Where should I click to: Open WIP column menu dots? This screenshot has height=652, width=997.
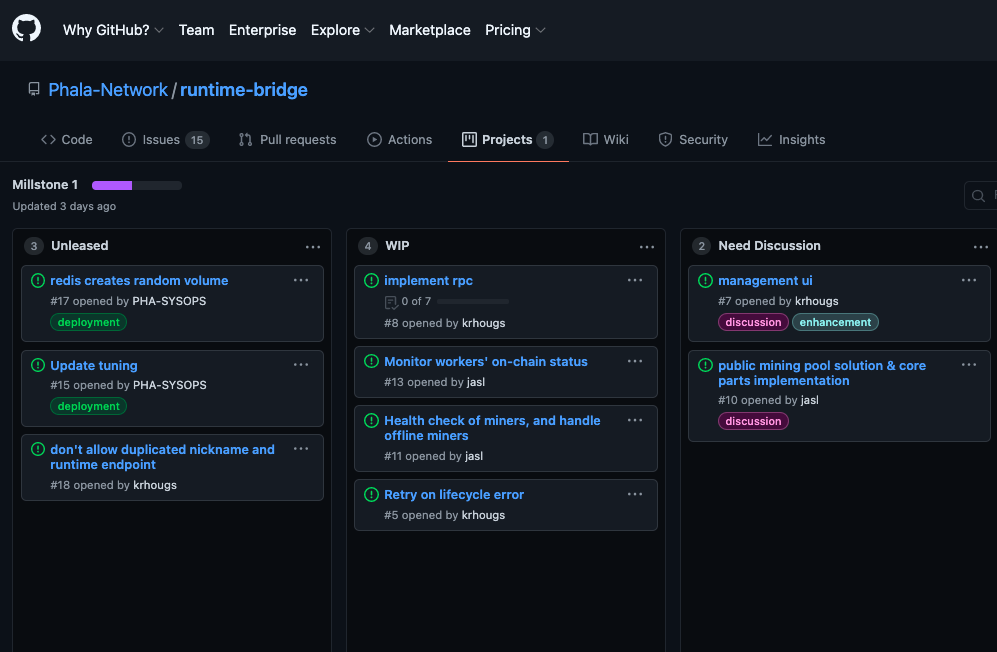[647, 247]
